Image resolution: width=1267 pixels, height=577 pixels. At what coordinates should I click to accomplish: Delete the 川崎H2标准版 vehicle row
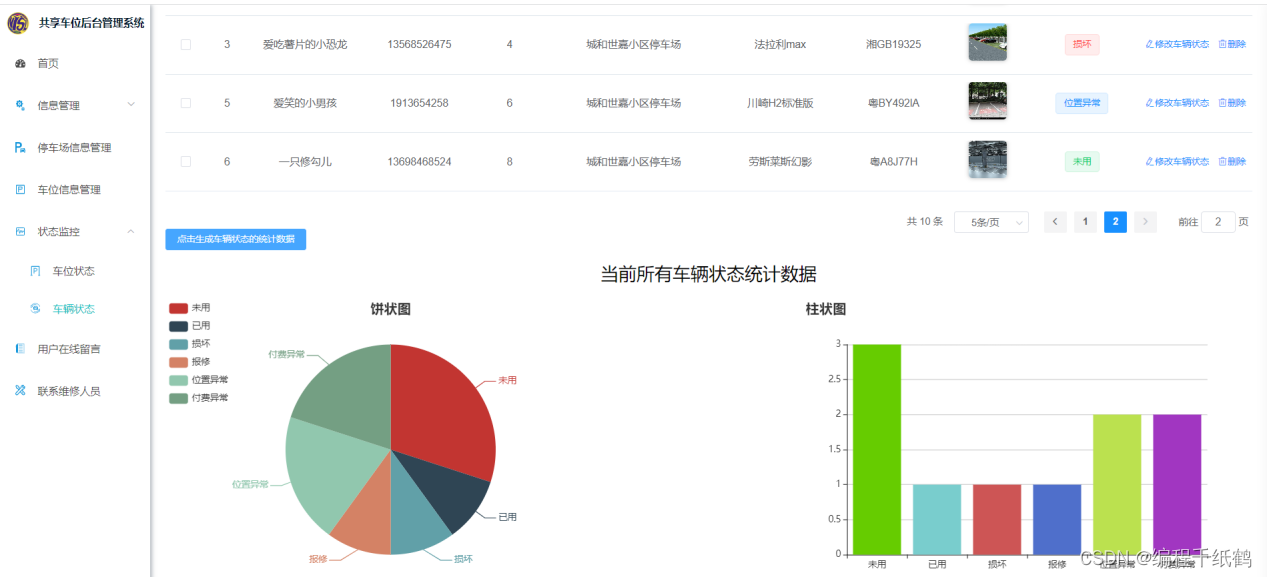[x=1232, y=103]
